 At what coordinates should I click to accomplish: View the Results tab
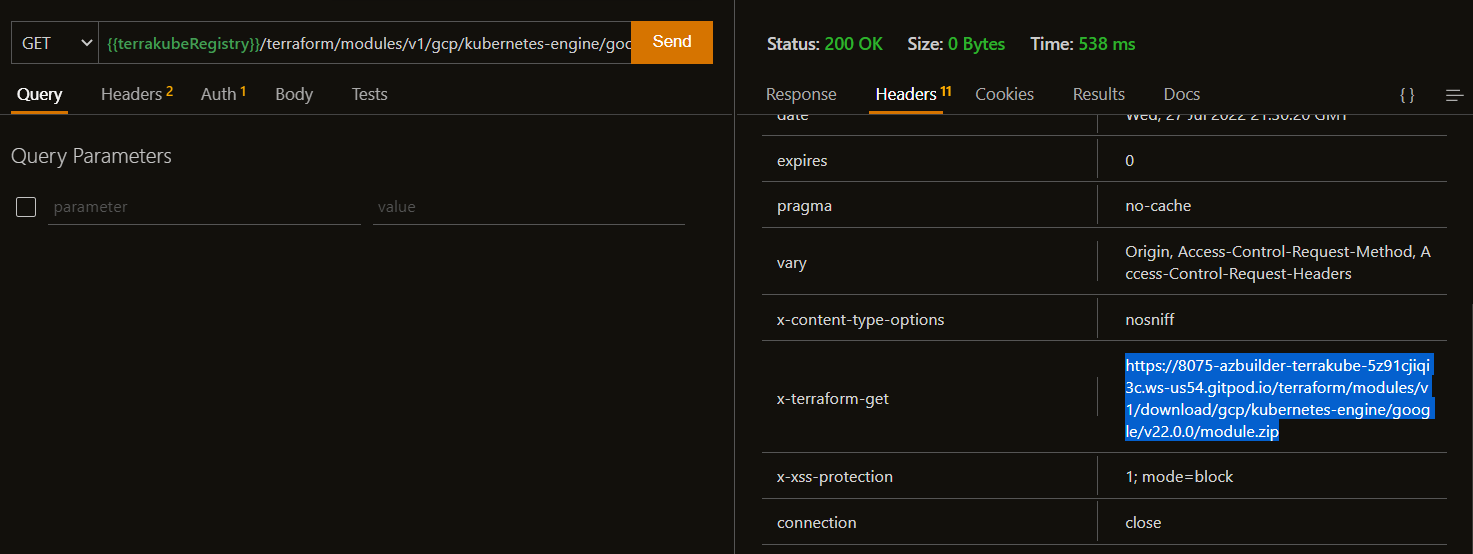[x=1098, y=95]
